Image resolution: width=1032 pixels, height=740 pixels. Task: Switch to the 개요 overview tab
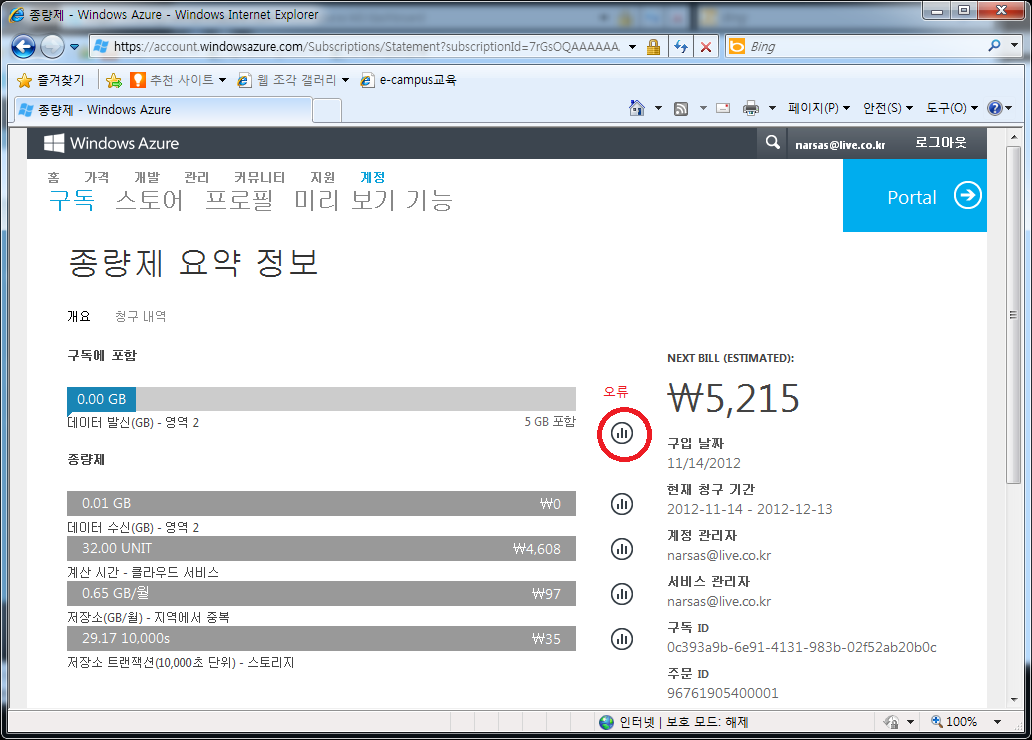pyautogui.click(x=78, y=317)
